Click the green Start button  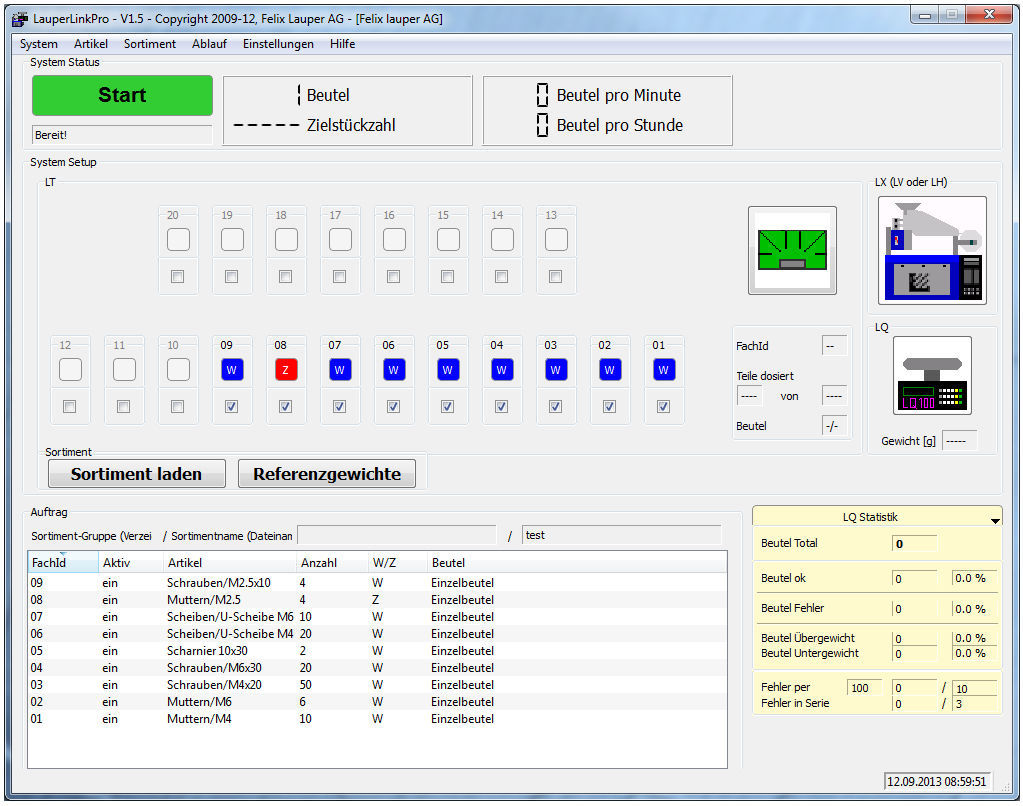[123, 95]
